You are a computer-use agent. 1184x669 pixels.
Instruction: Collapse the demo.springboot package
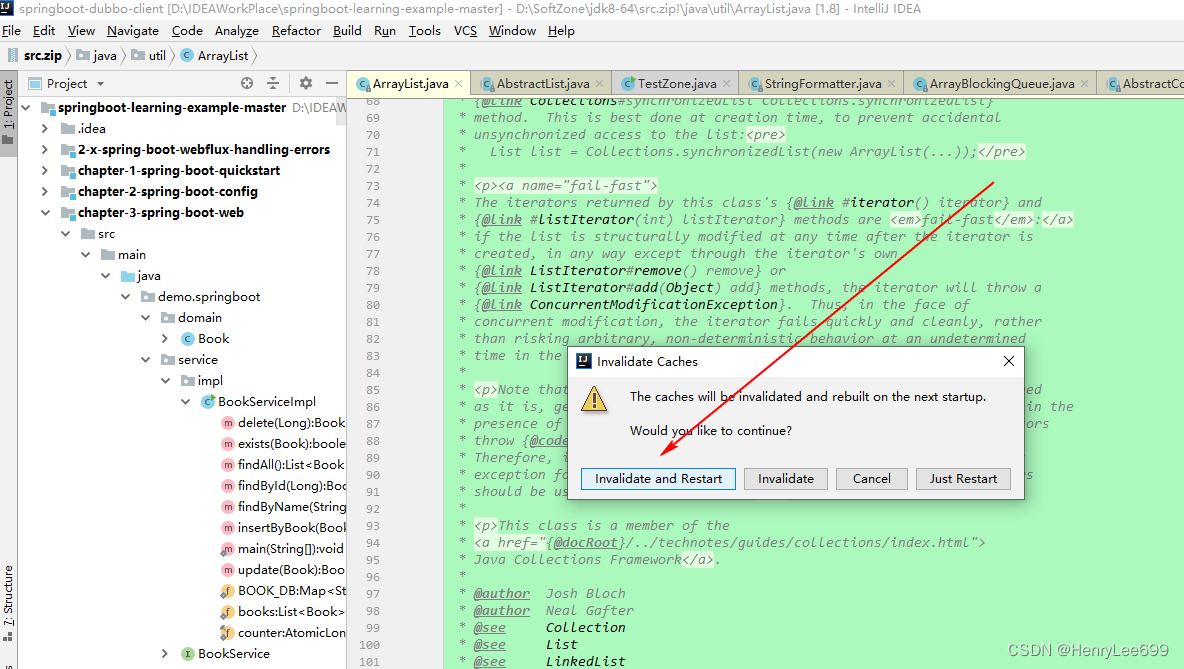[126, 297]
